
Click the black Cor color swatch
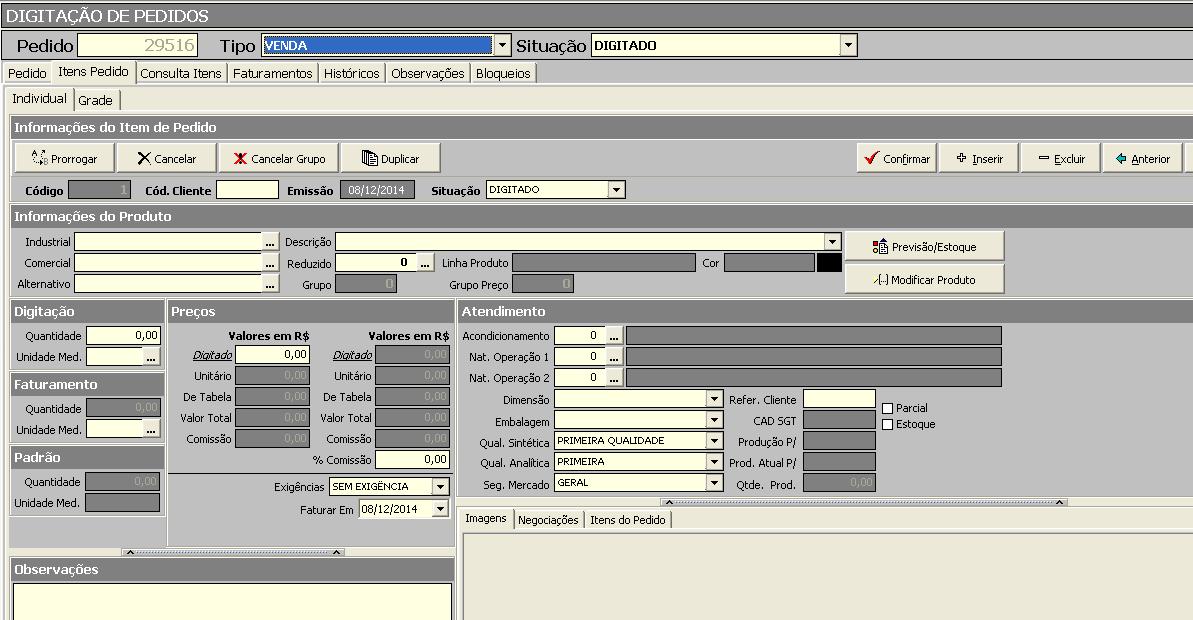pos(829,263)
